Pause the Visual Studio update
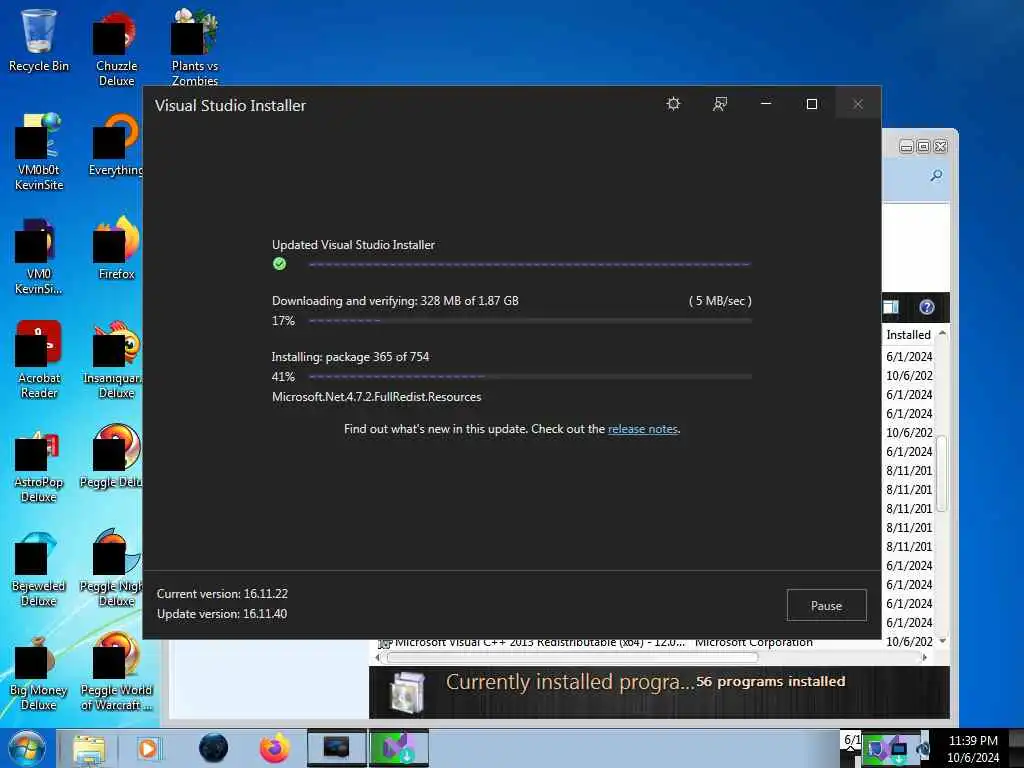The image size is (1024, 768). pos(826,605)
